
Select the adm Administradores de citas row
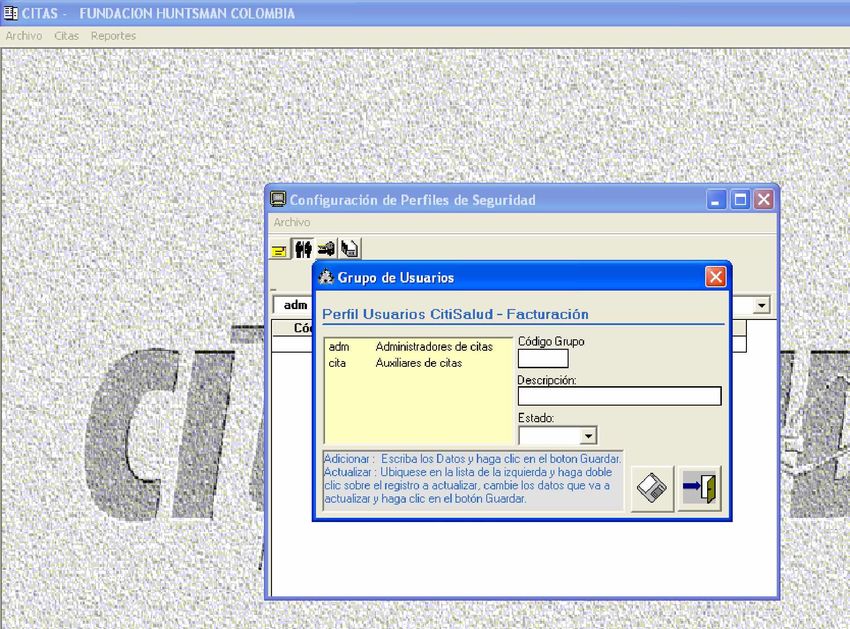(x=411, y=347)
